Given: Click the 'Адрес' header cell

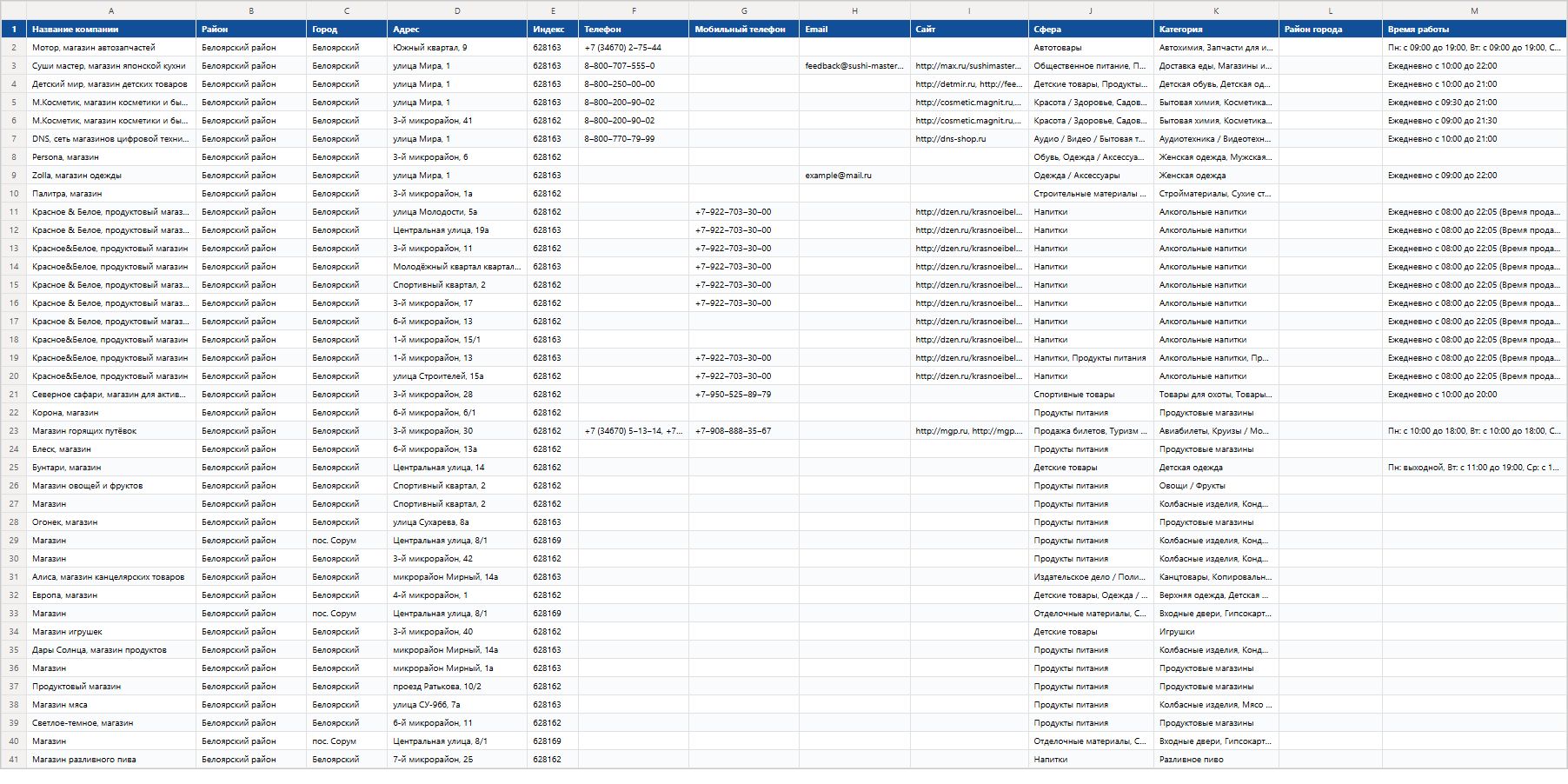Looking at the screenshot, I should (x=457, y=30).
